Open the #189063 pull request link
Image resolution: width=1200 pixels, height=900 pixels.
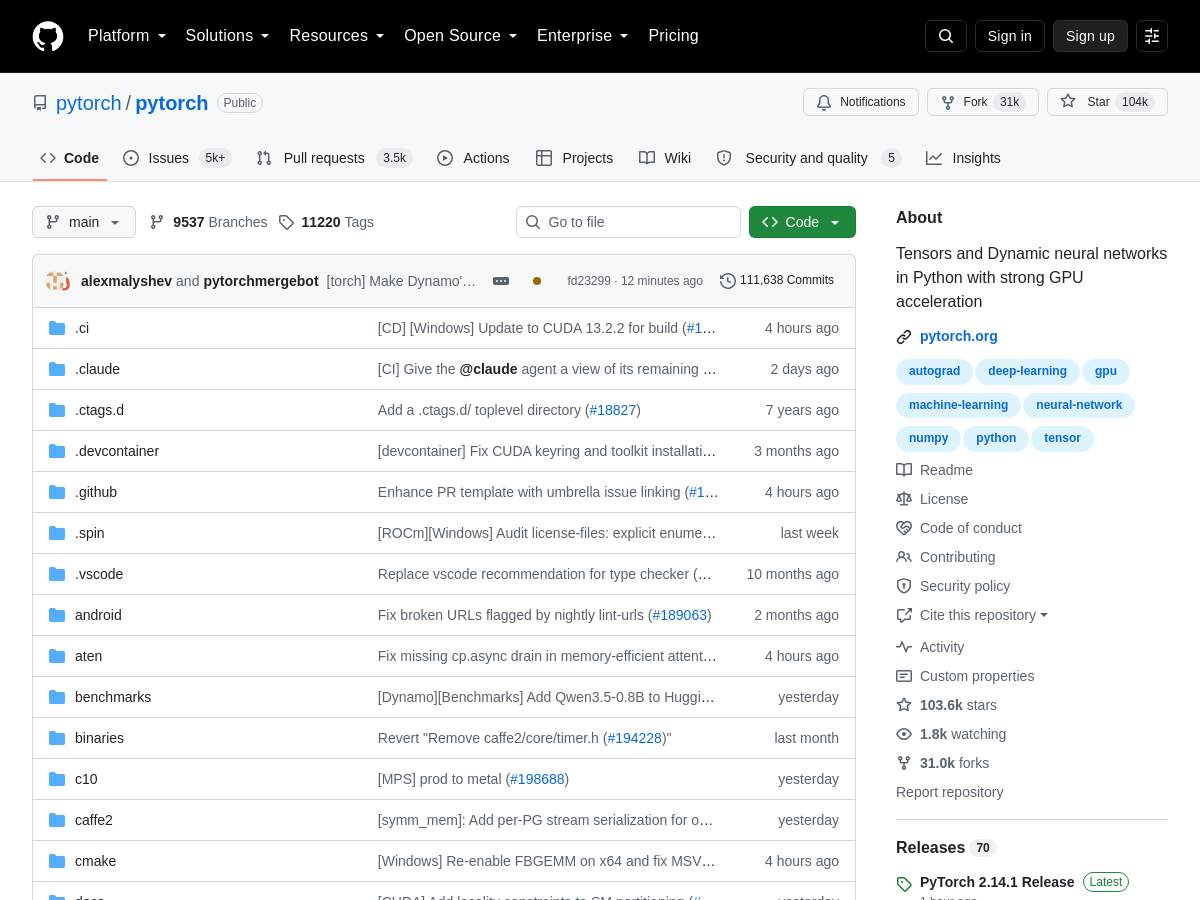(680, 615)
